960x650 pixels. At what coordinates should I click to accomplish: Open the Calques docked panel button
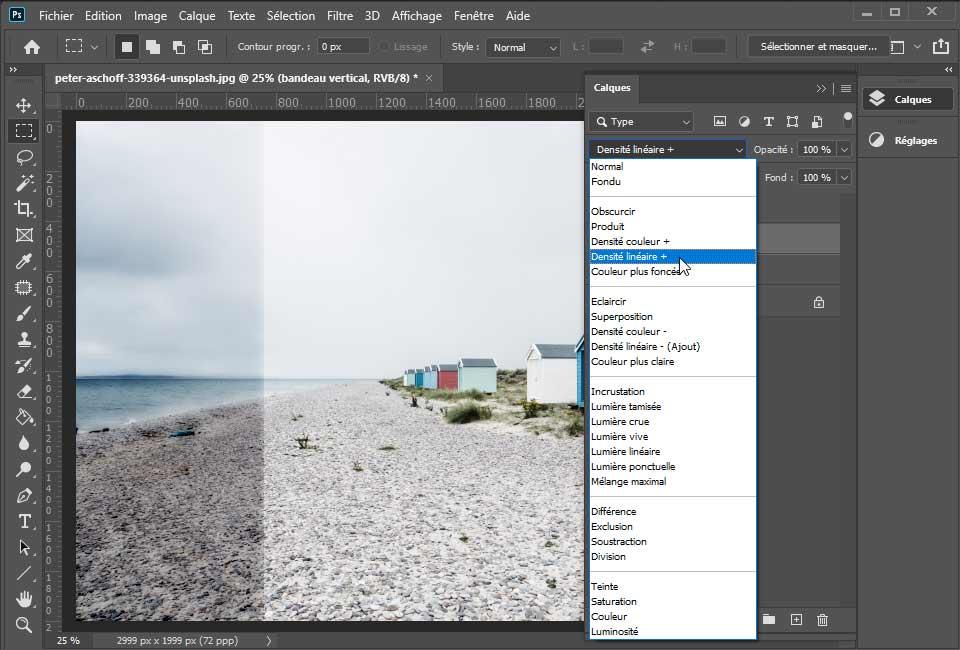(x=908, y=99)
